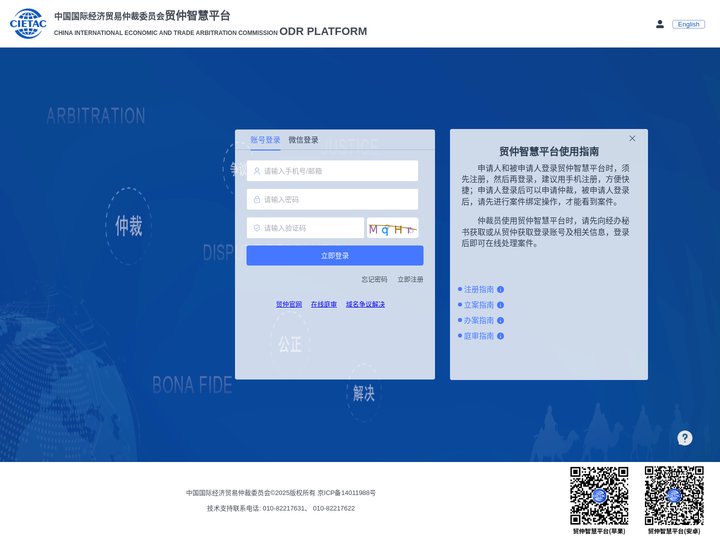Click the 贸仲智慧平台(安卓) QR code

pyautogui.click(x=674, y=496)
